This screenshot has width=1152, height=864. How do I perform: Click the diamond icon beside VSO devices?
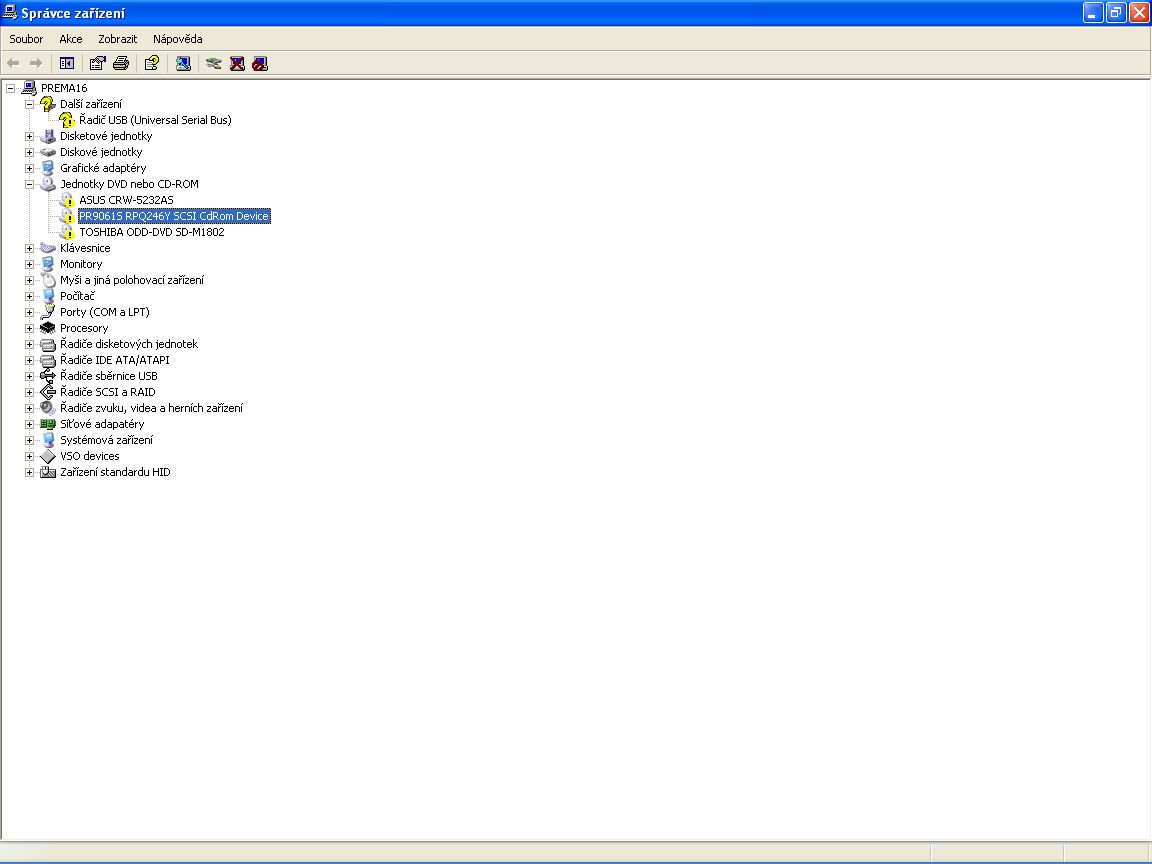(48, 456)
